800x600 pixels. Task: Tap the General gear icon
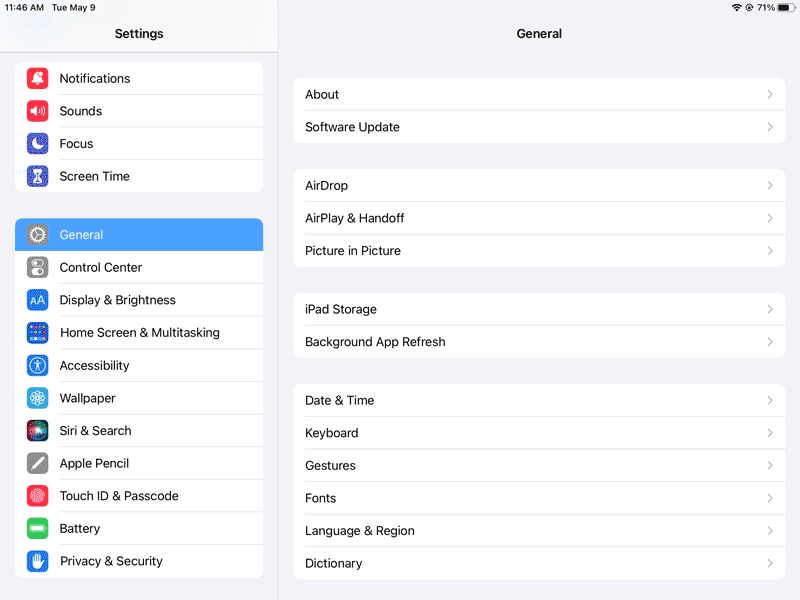click(37, 235)
